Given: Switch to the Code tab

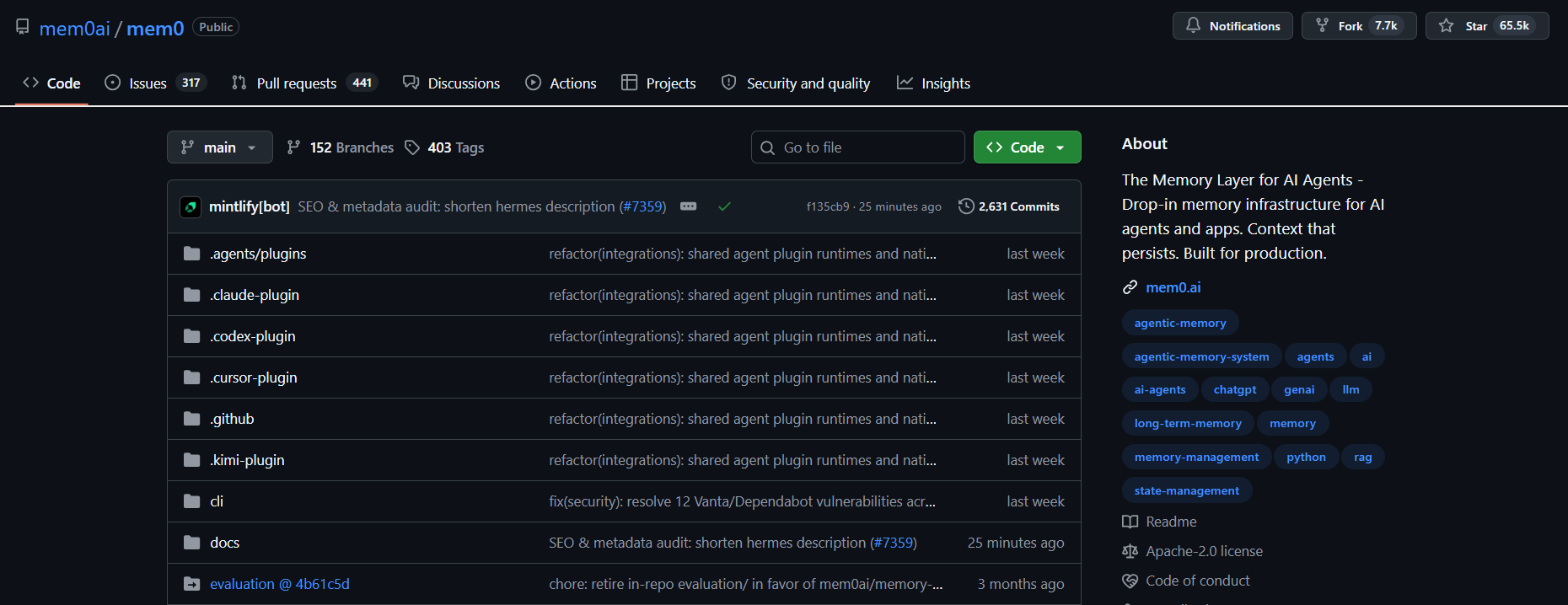Looking at the screenshot, I should [x=51, y=83].
